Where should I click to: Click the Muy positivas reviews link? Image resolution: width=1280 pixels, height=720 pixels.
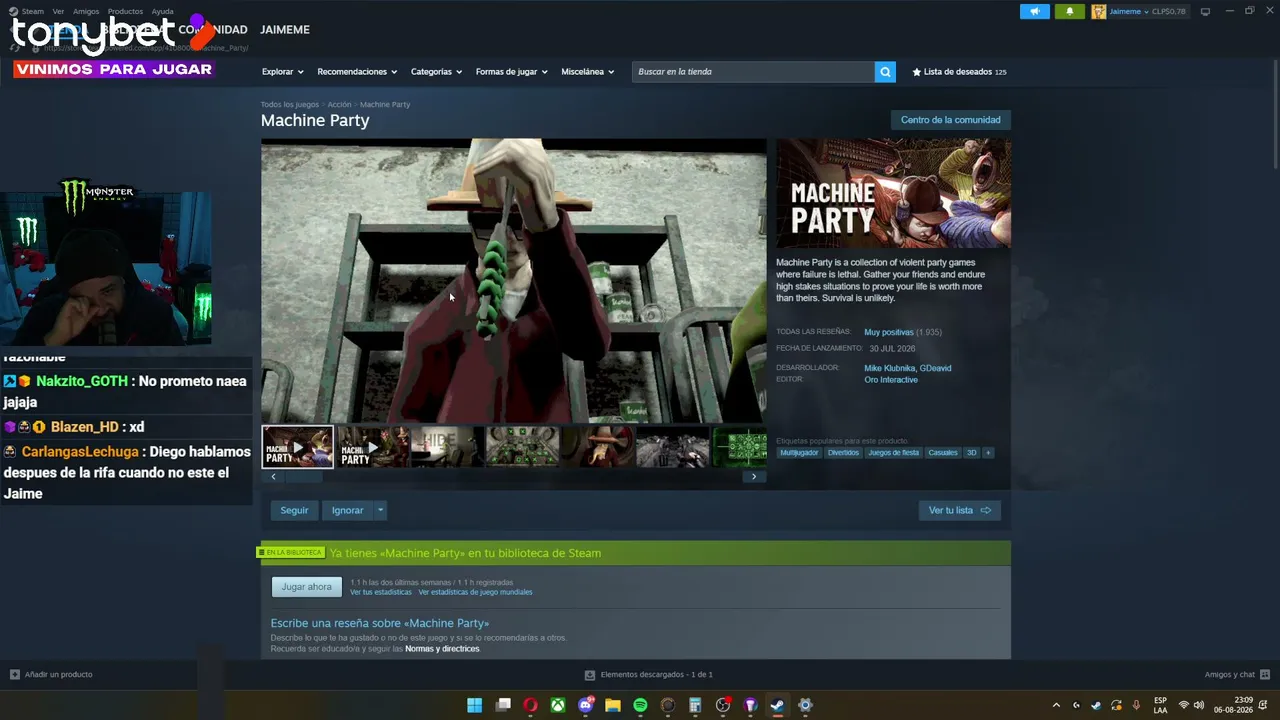(x=889, y=332)
